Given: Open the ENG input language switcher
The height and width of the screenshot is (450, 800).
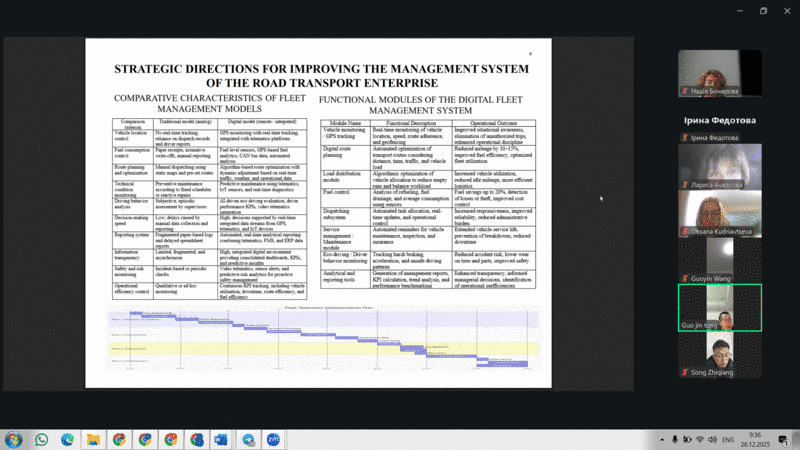Looking at the screenshot, I should pyautogui.click(x=728, y=439).
